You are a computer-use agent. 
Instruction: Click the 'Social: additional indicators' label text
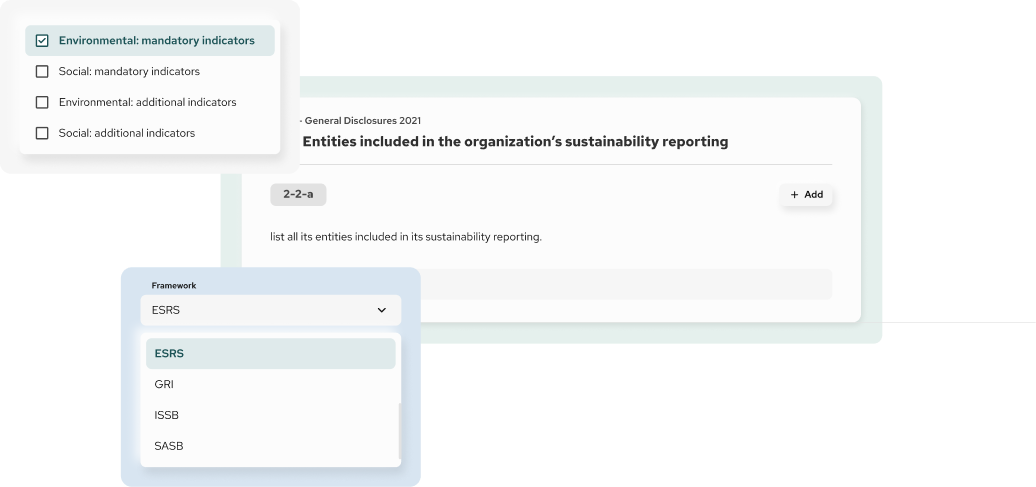click(x=127, y=133)
